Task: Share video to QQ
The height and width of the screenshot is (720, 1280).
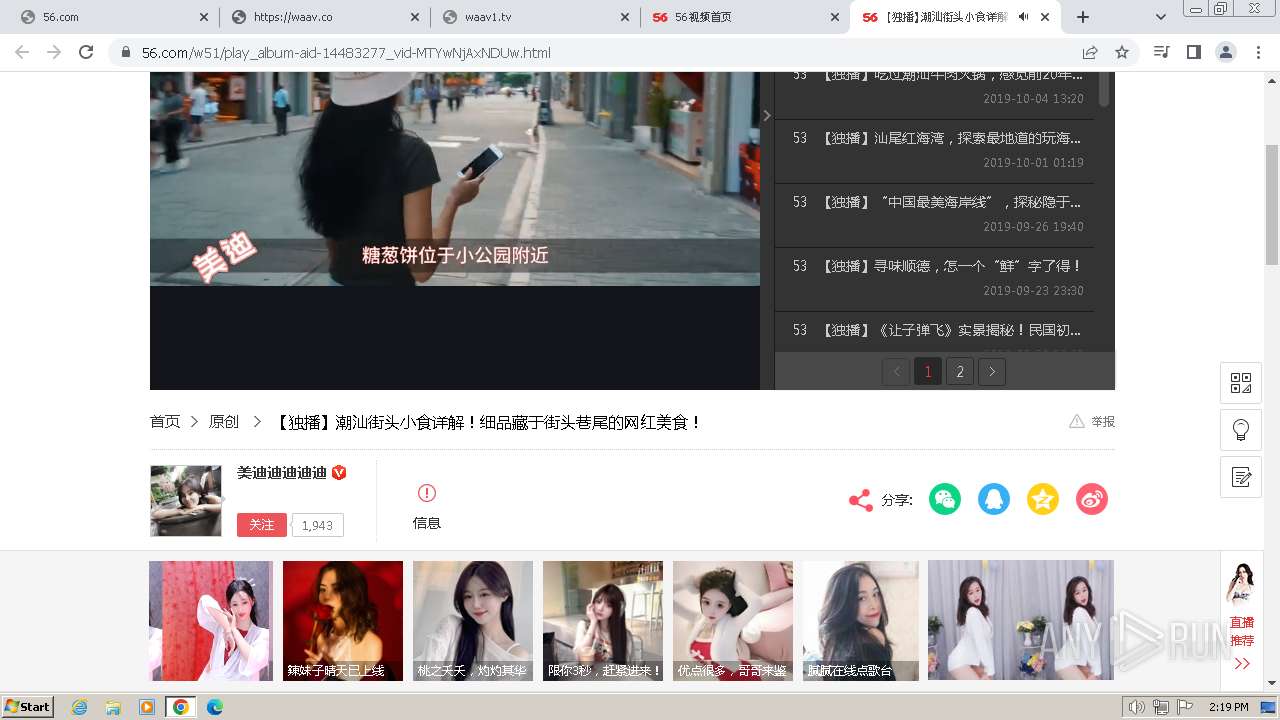Action: tap(994, 499)
